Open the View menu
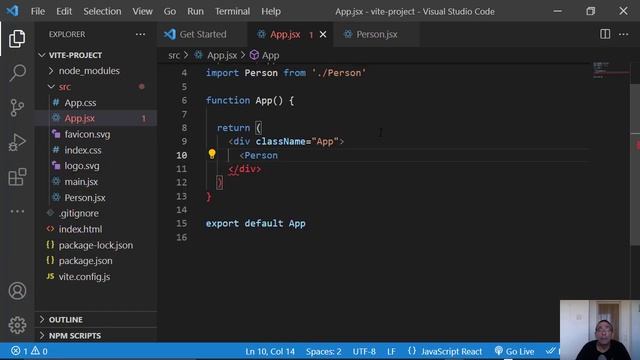640x360 pixels. pos(142,11)
